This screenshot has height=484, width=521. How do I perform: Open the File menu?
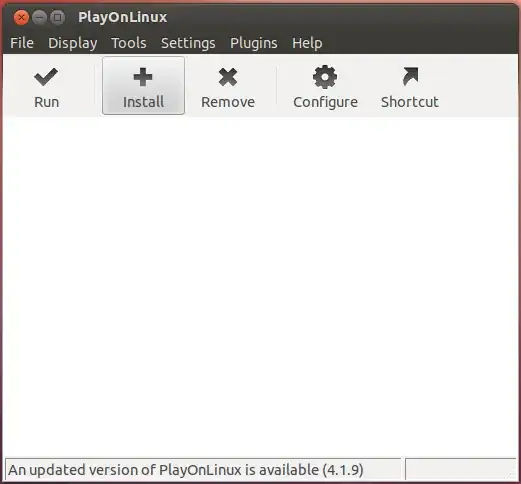coord(22,43)
